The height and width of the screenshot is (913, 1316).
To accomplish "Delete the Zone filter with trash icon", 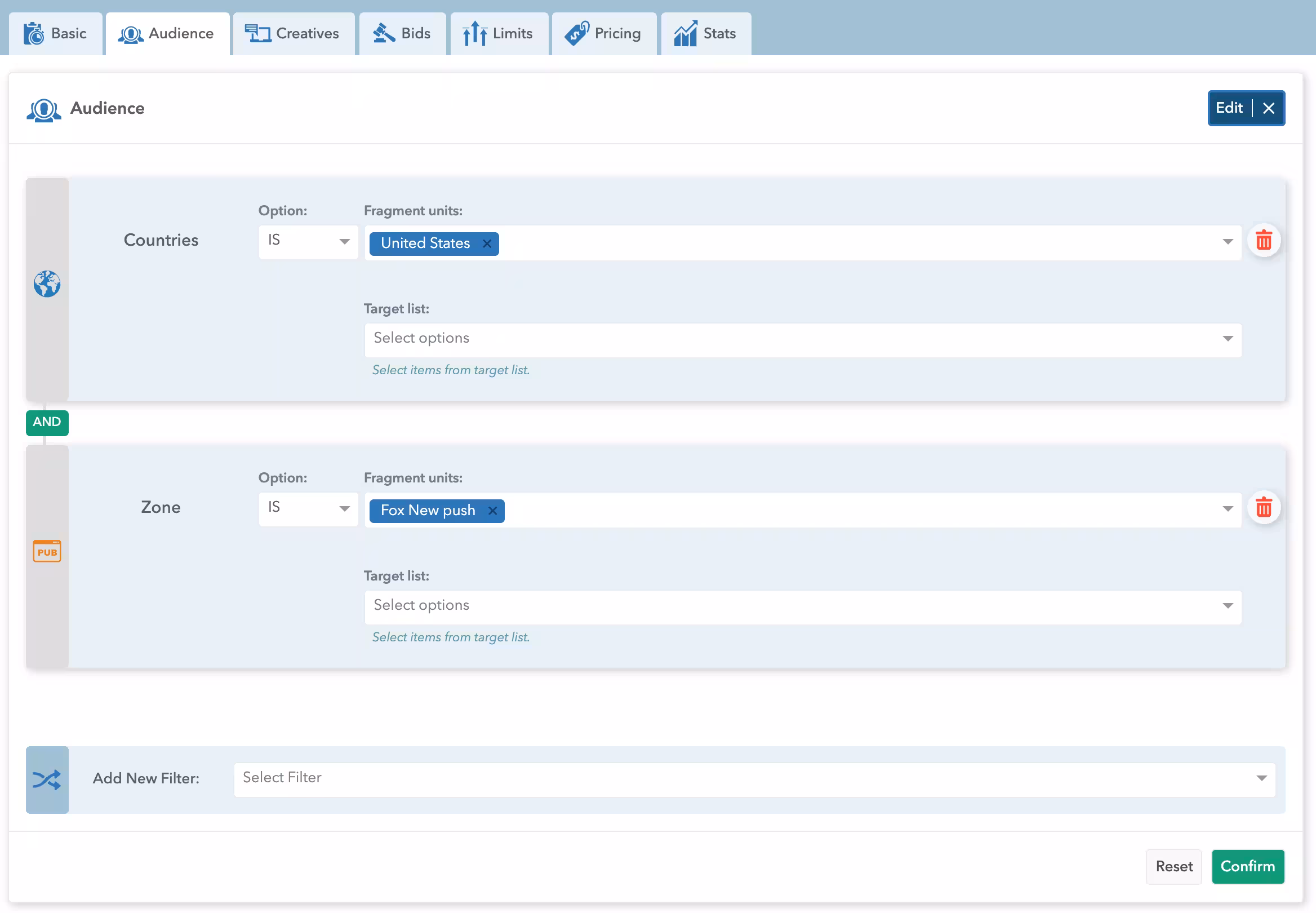I will (x=1264, y=508).
